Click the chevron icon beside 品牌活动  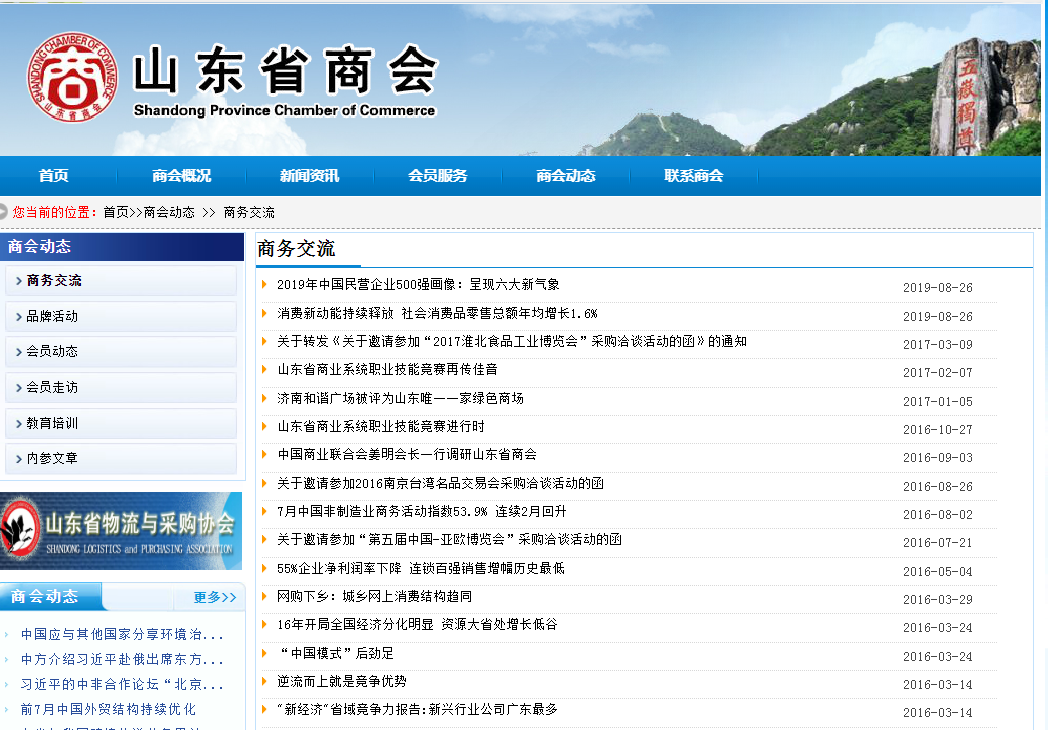click(18, 316)
